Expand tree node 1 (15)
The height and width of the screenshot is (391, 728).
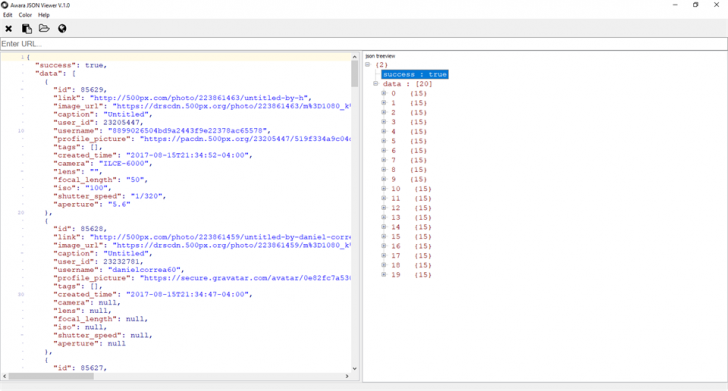(384, 103)
